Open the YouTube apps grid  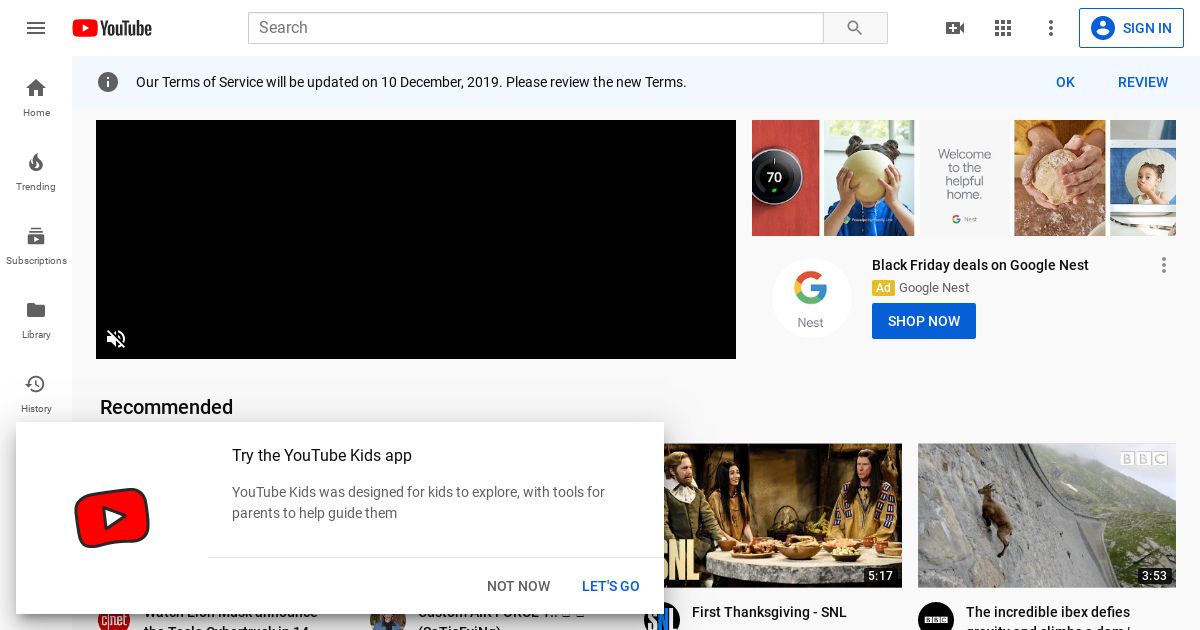(x=1003, y=28)
